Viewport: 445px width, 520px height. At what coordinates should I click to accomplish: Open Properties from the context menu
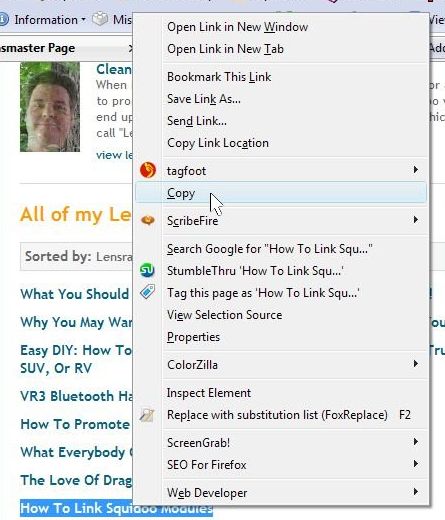coord(281,337)
